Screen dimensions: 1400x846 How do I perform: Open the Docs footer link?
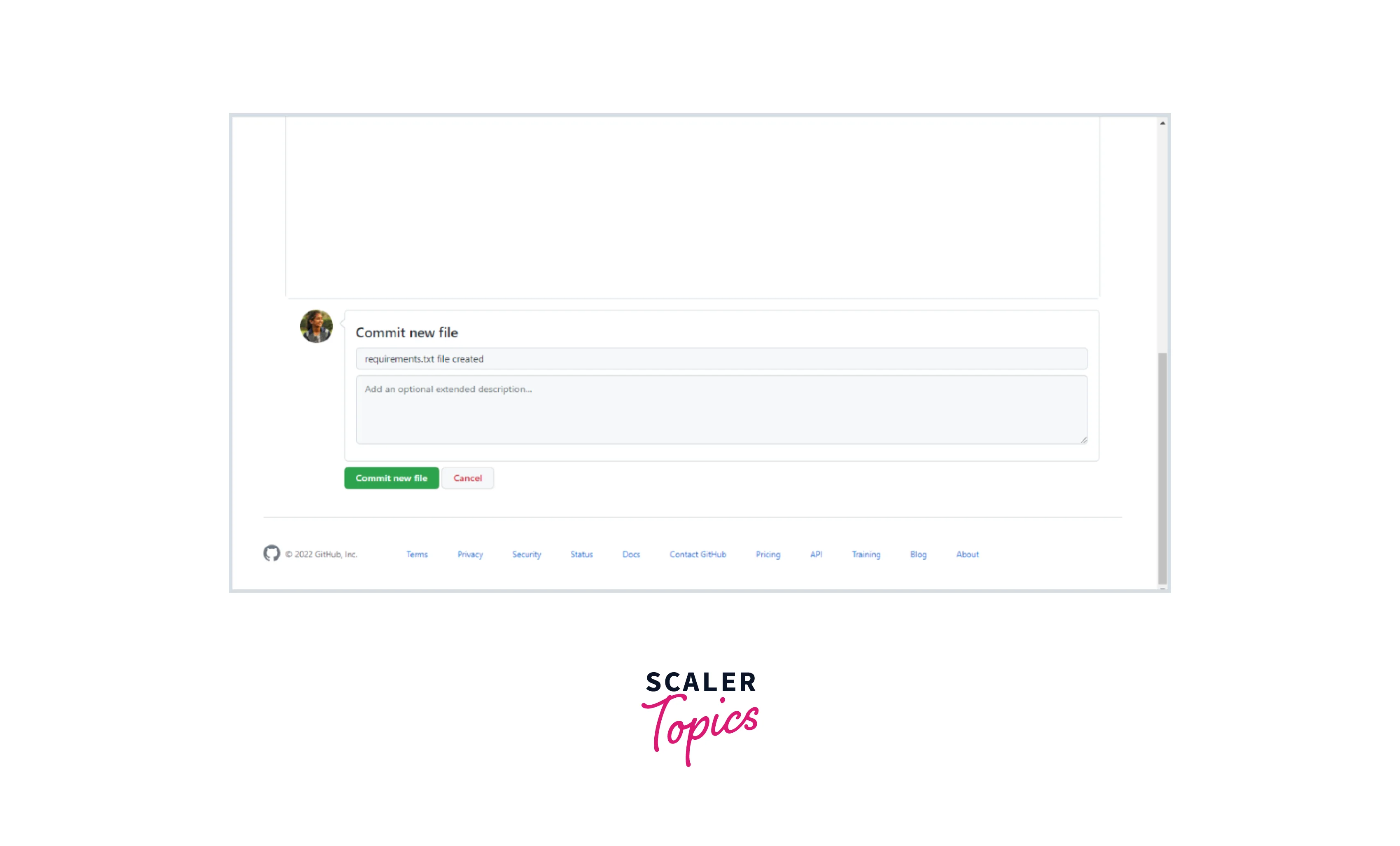[x=631, y=554]
